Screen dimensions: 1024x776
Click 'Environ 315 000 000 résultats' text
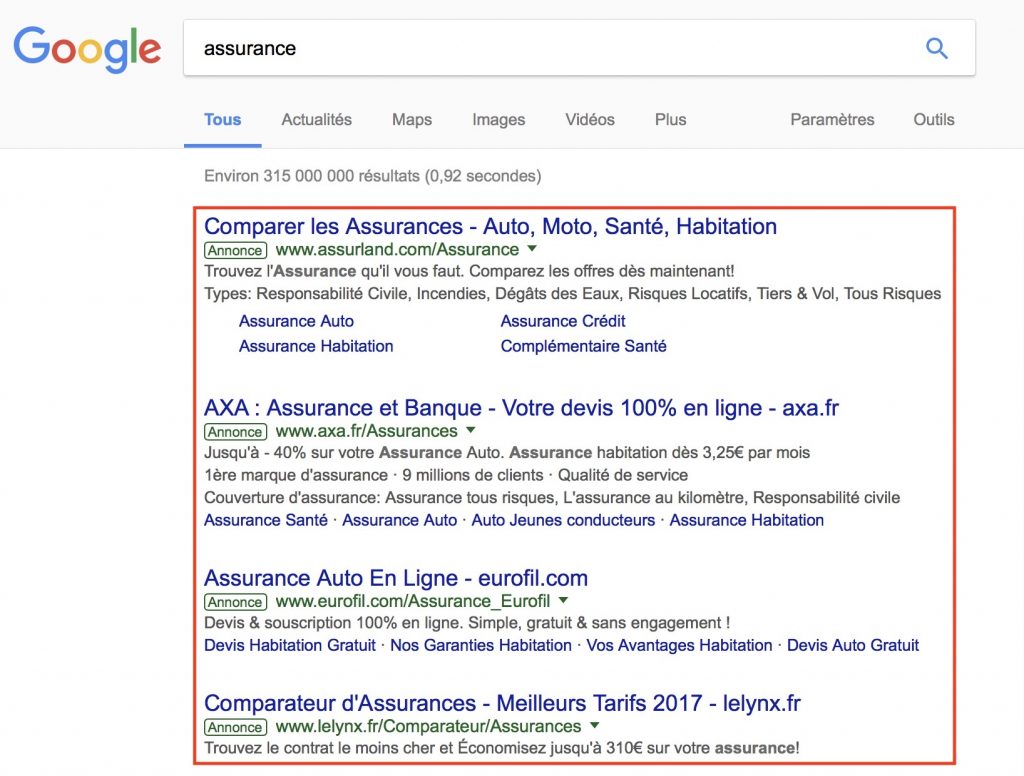(312, 176)
